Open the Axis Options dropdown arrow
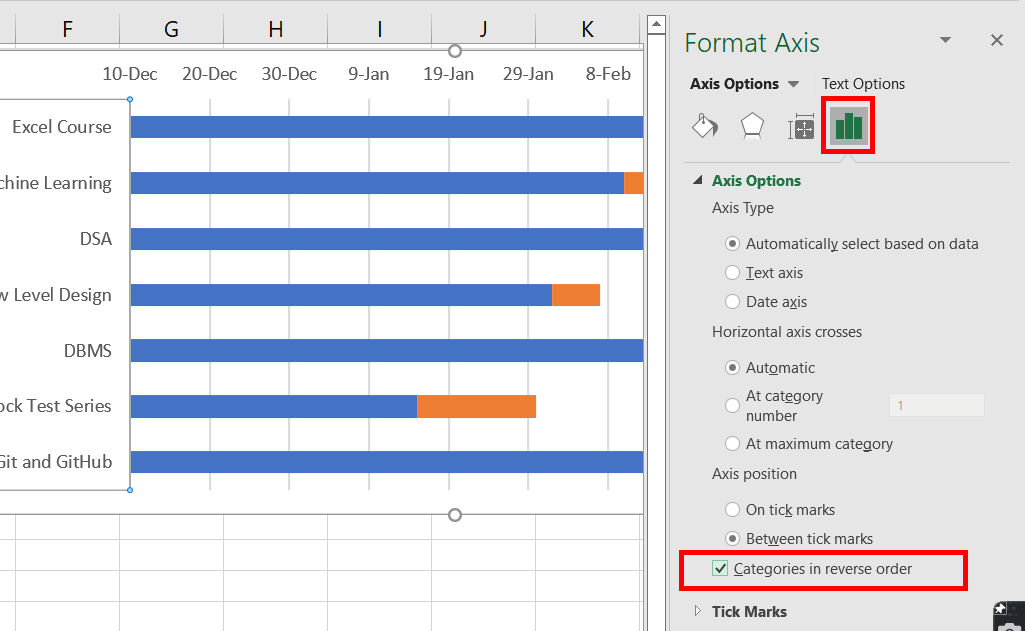 794,85
